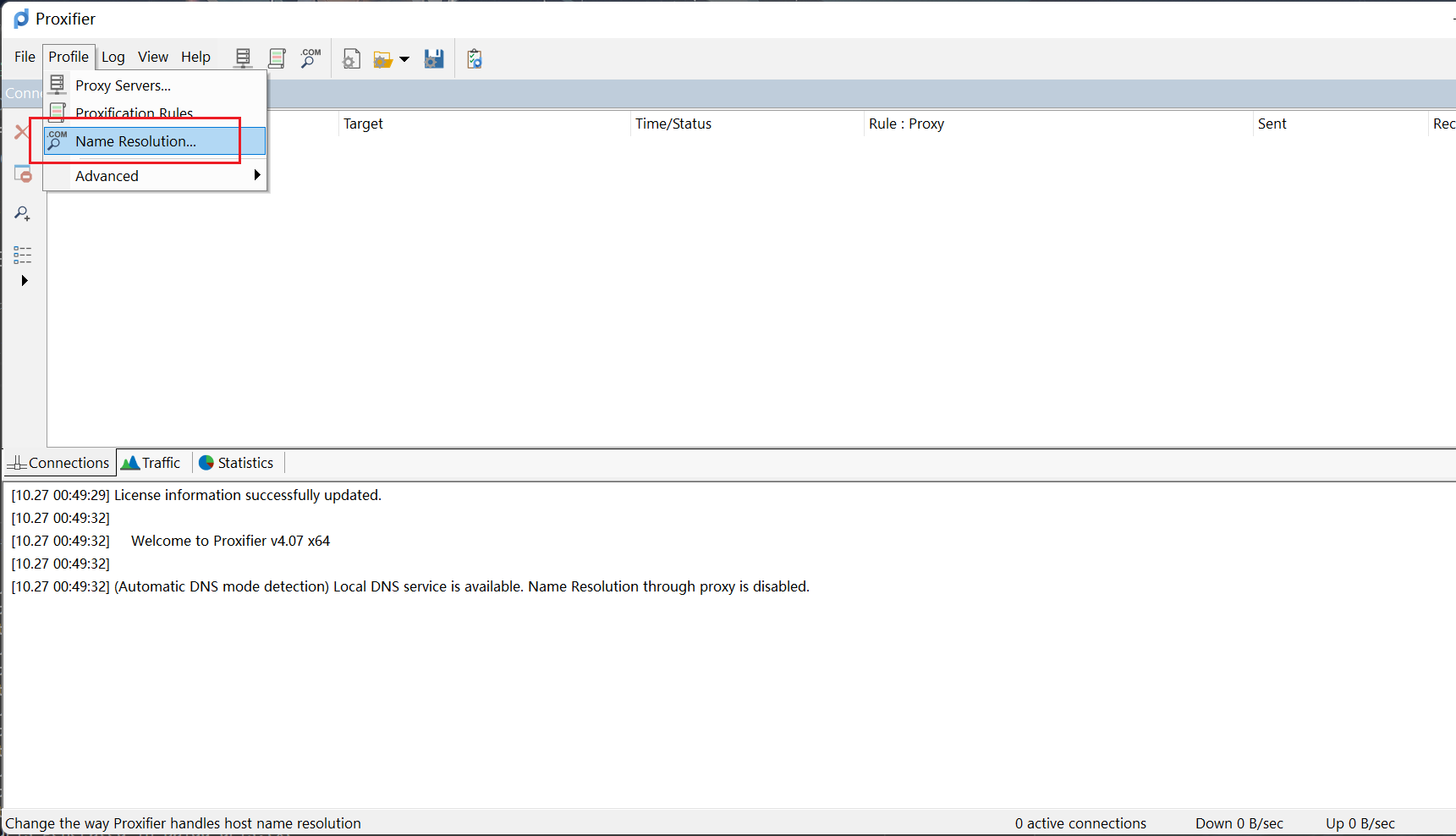Image resolution: width=1456 pixels, height=836 pixels.
Task: Expand the Advanced submenu
Action: 155,176
